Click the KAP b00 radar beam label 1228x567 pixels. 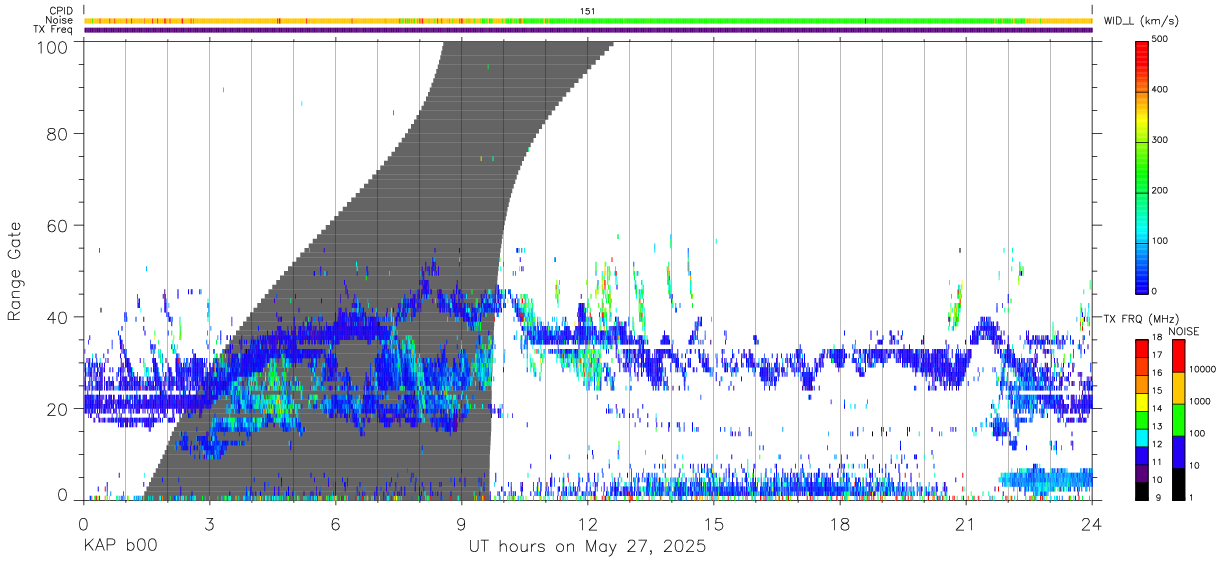(x=119, y=547)
